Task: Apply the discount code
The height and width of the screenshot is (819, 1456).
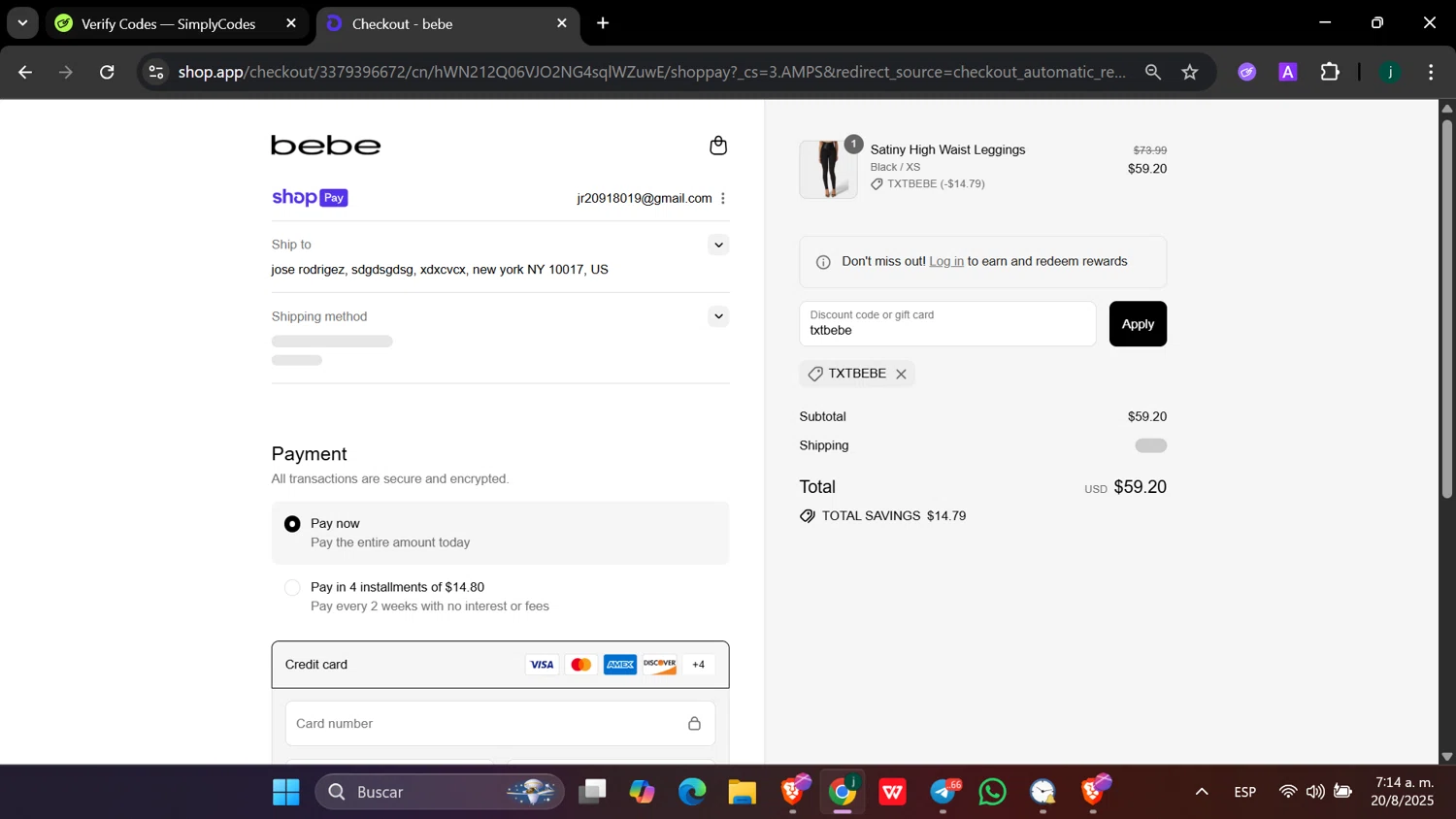Action: coord(1138,324)
